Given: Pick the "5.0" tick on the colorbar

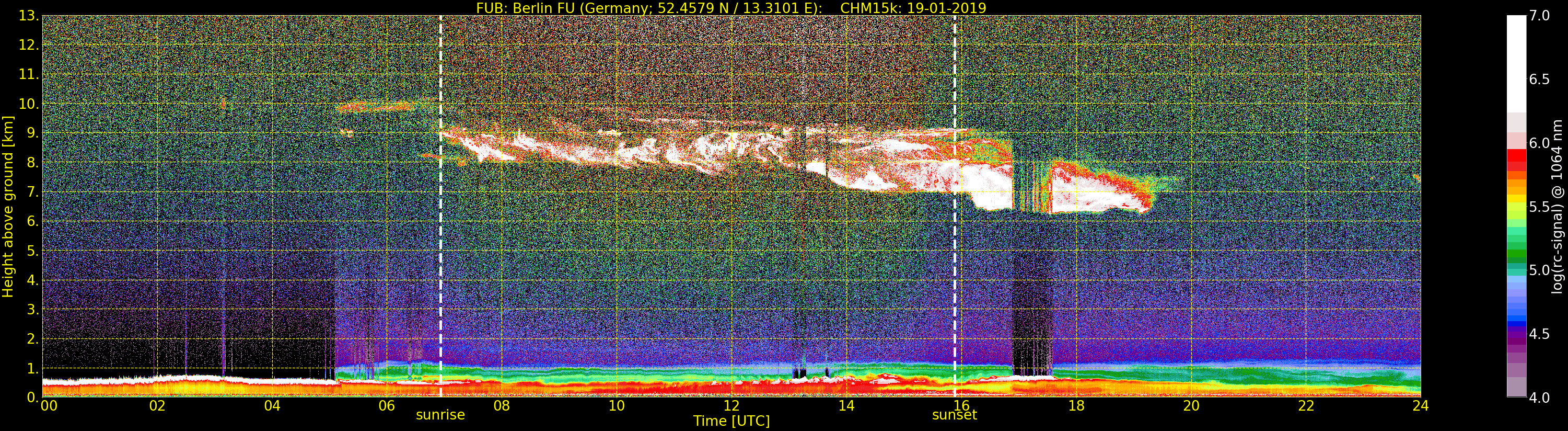Looking at the screenshot, I should (1539, 270).
